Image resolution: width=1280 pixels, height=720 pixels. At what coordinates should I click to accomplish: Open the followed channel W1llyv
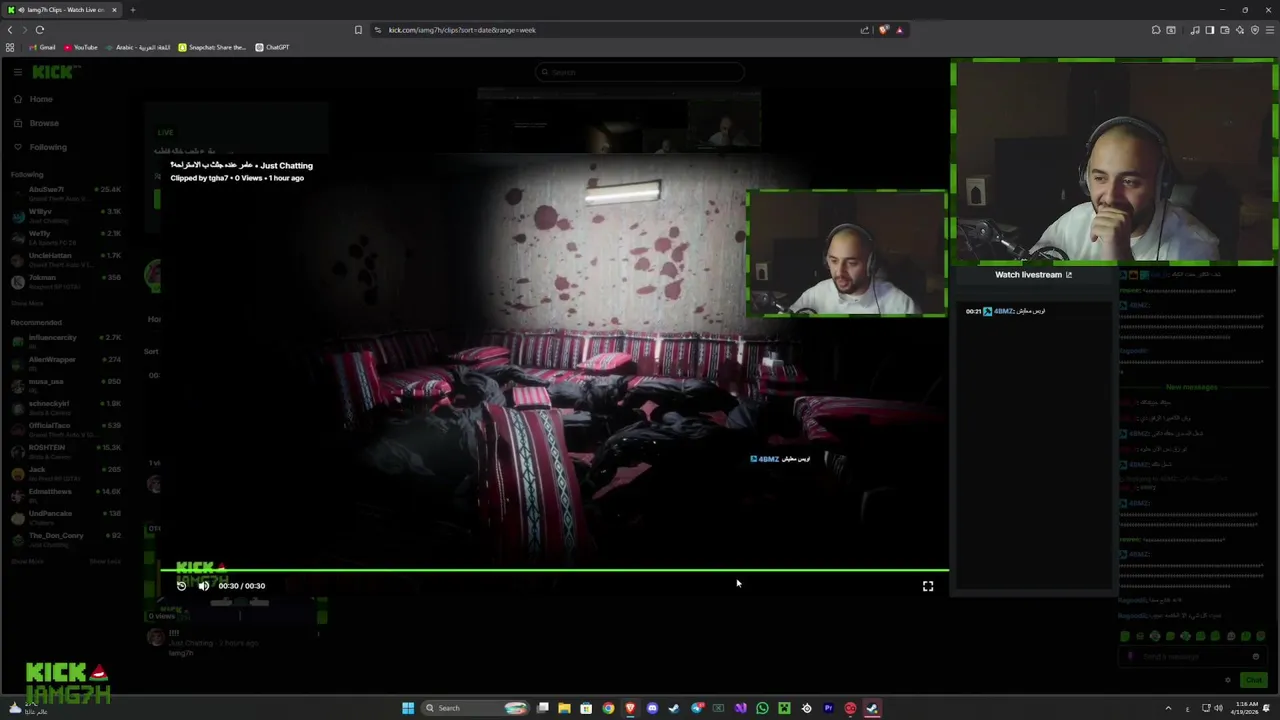(66, 215)
